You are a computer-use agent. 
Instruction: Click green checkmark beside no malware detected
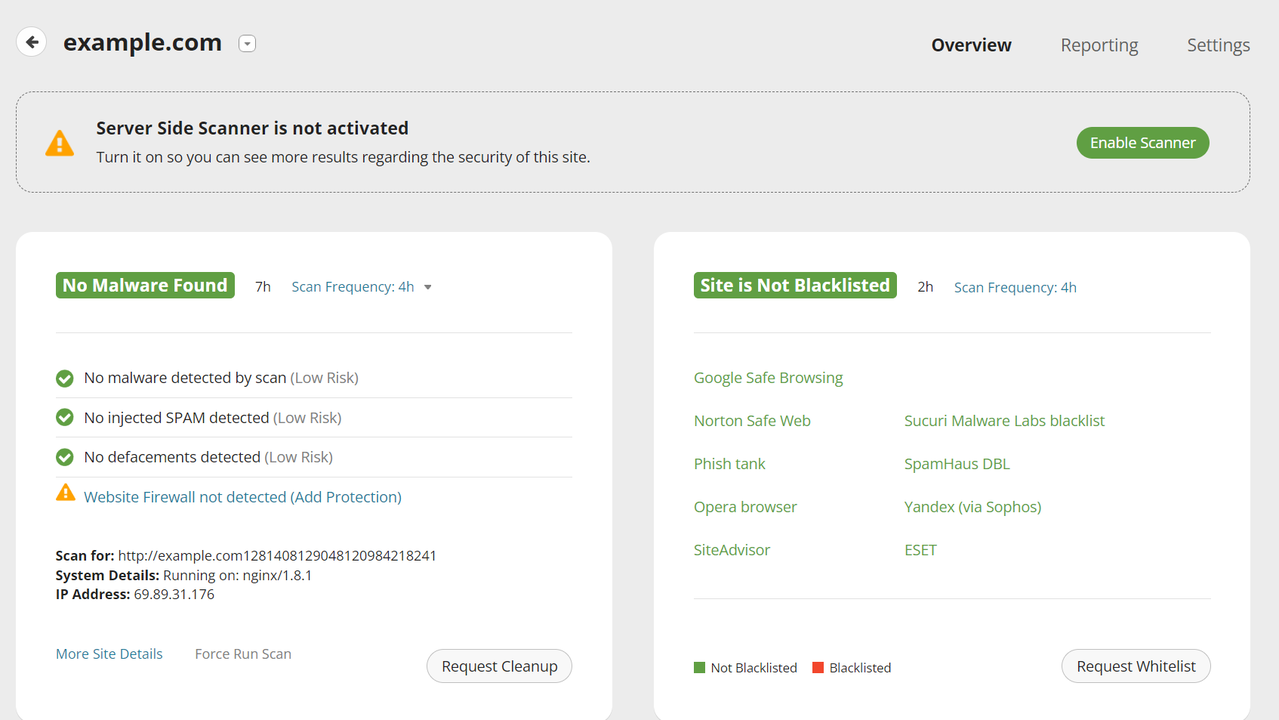(x=65, y=378)
